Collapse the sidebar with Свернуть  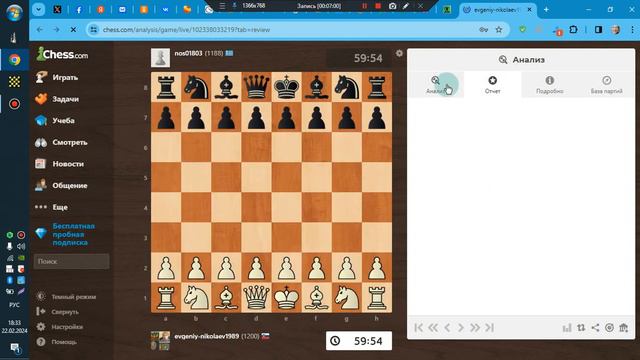click(65, 312)
